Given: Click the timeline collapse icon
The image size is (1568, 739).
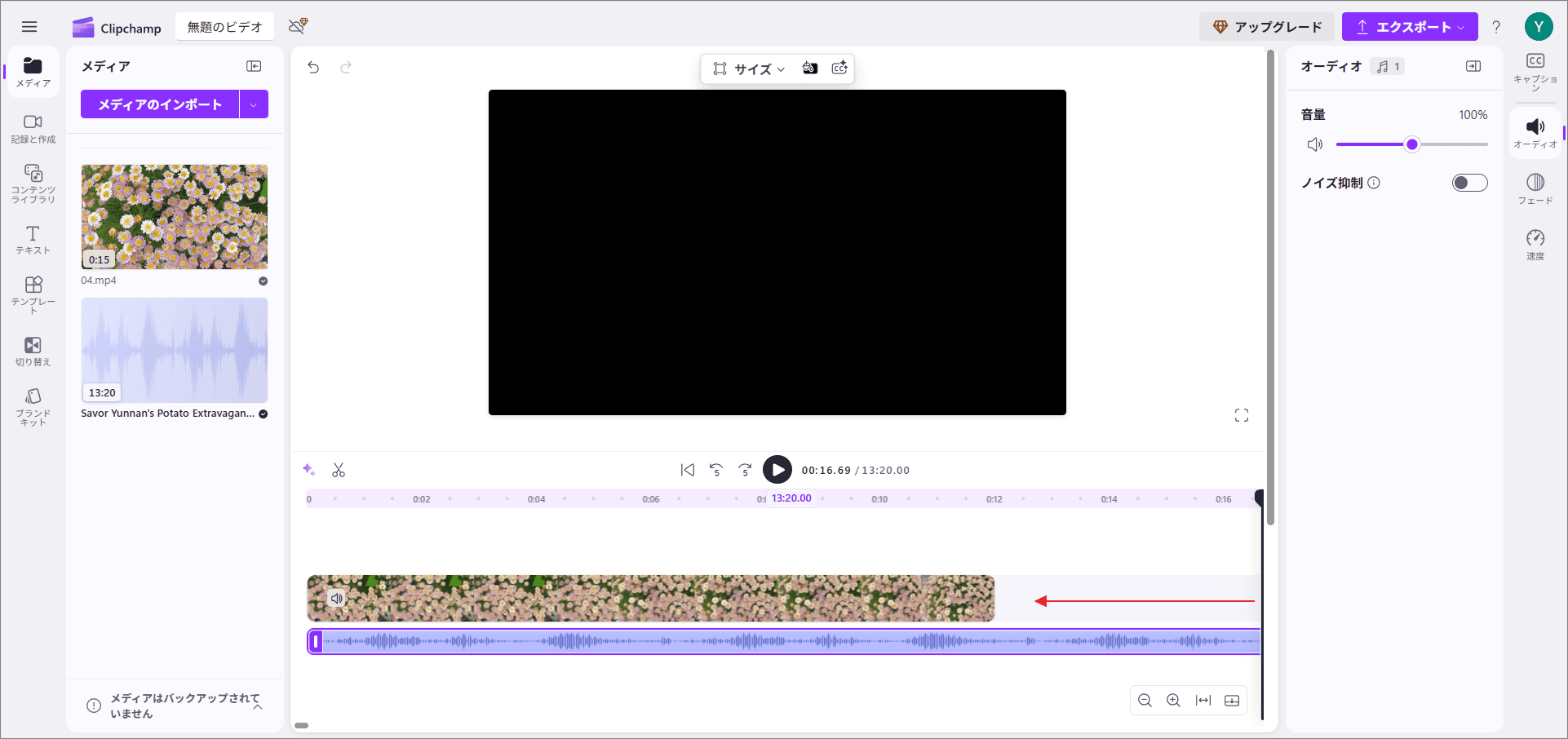Looking at the screenshot, I should (1232, 701).
